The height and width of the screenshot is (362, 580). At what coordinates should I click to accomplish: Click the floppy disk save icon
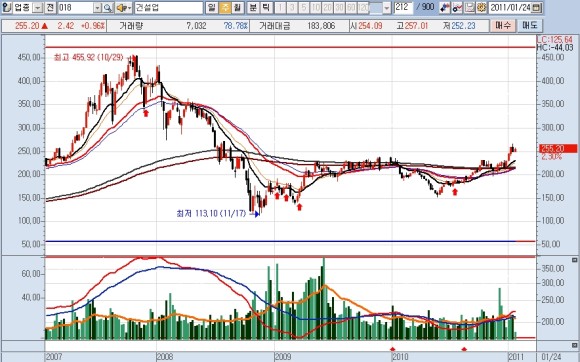(469, 7)
